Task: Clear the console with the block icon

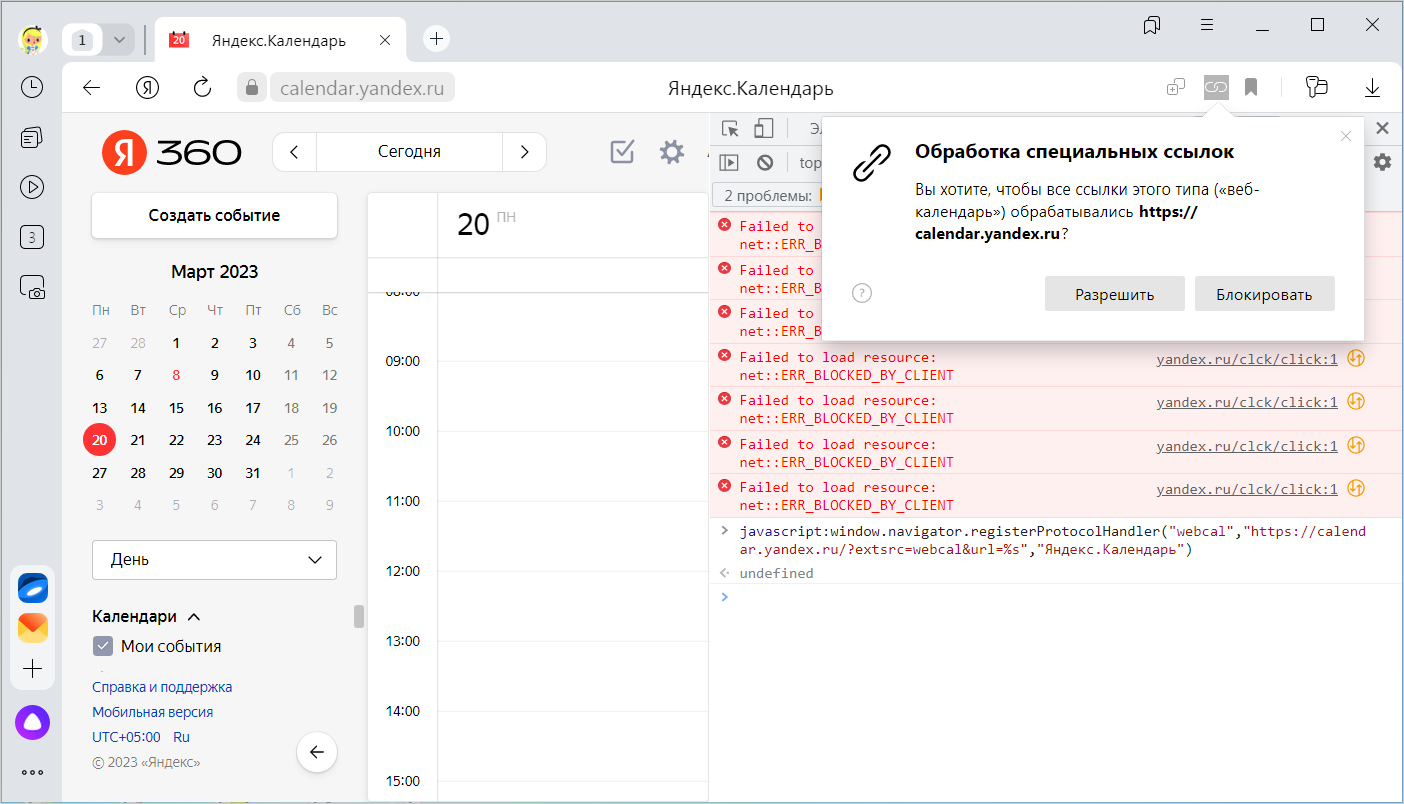Action: 765,162
